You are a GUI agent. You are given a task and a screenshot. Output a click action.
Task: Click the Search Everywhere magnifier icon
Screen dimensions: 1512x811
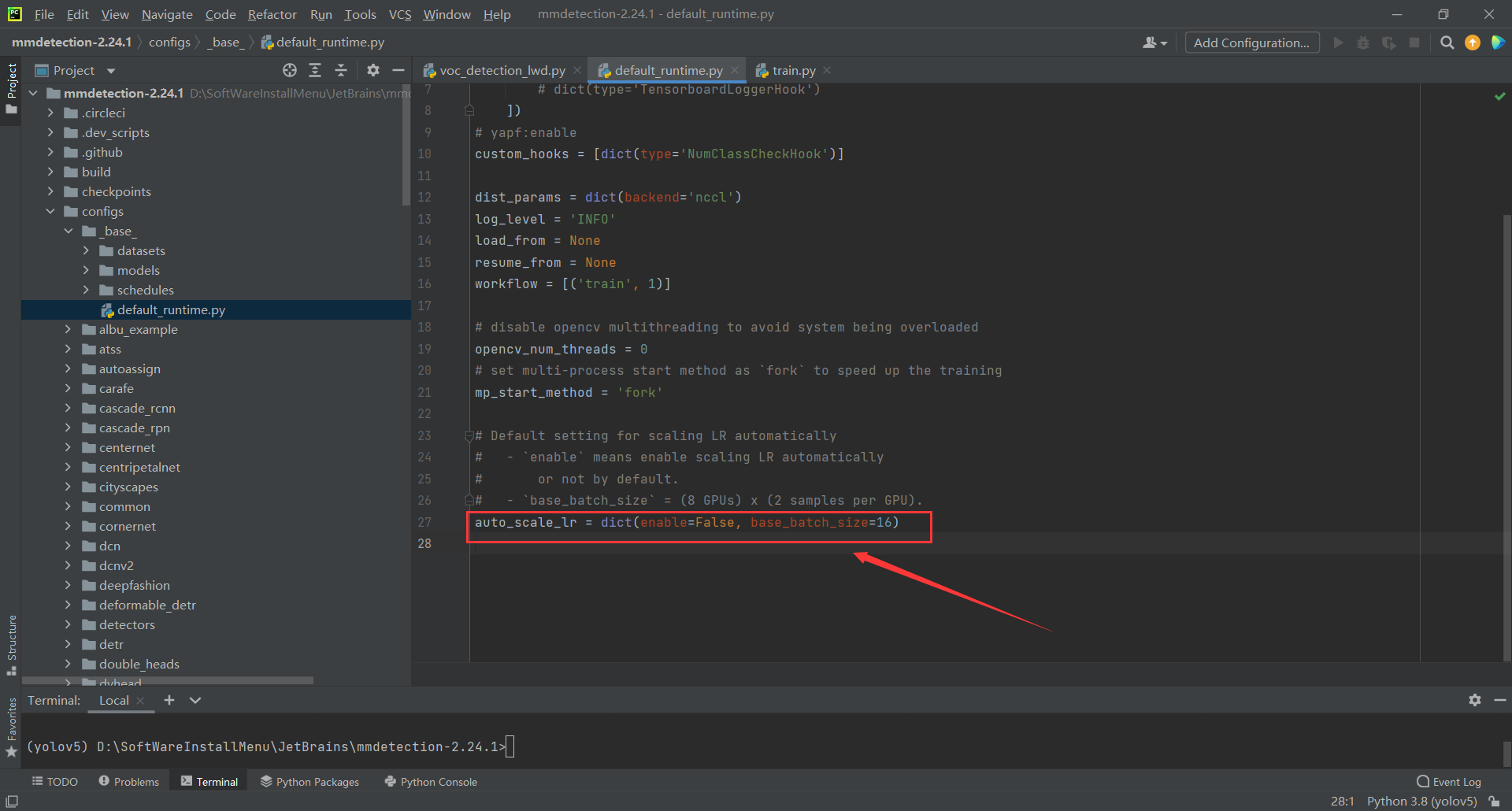tap(1447, 43)
